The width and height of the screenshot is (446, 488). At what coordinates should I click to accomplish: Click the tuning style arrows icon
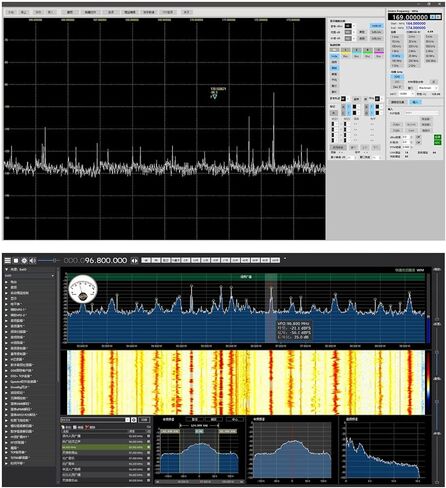click(134, 260)
